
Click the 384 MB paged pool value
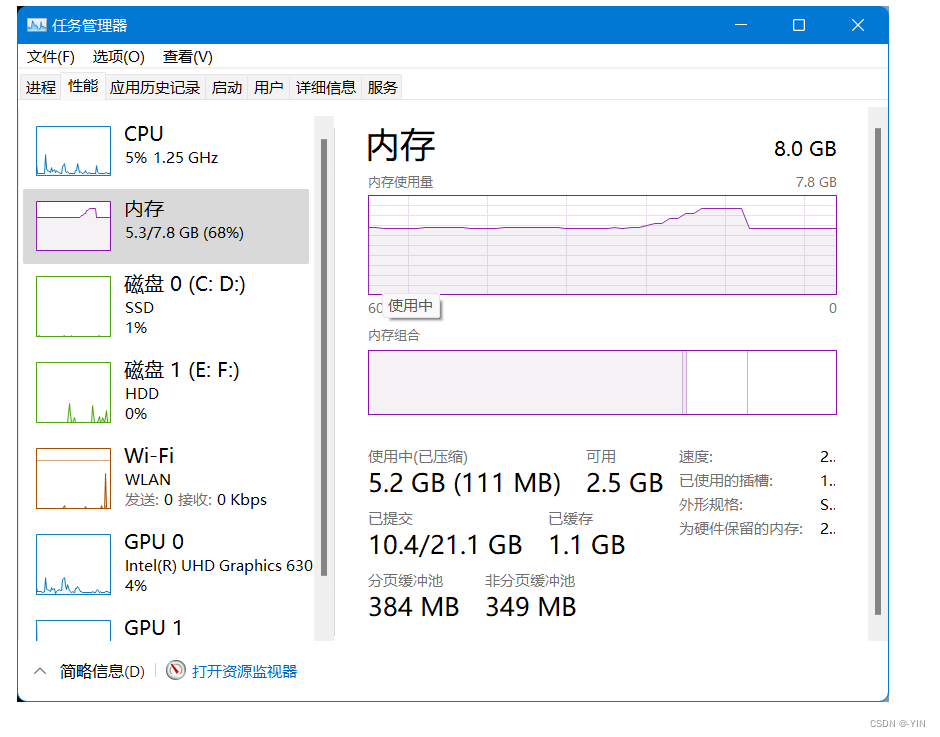(414, 607)
